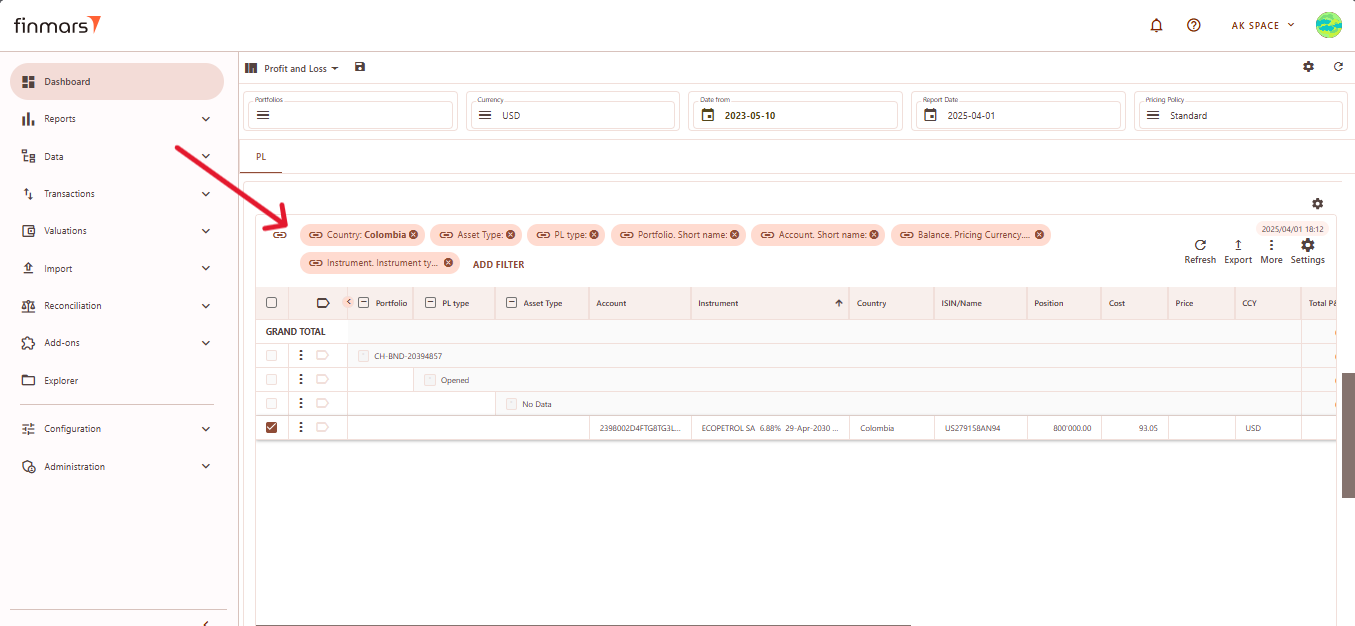Uncheck the ECOPETROL SA row checkbox
This screenshot has height=626, width=1355.
pos(271,427)
